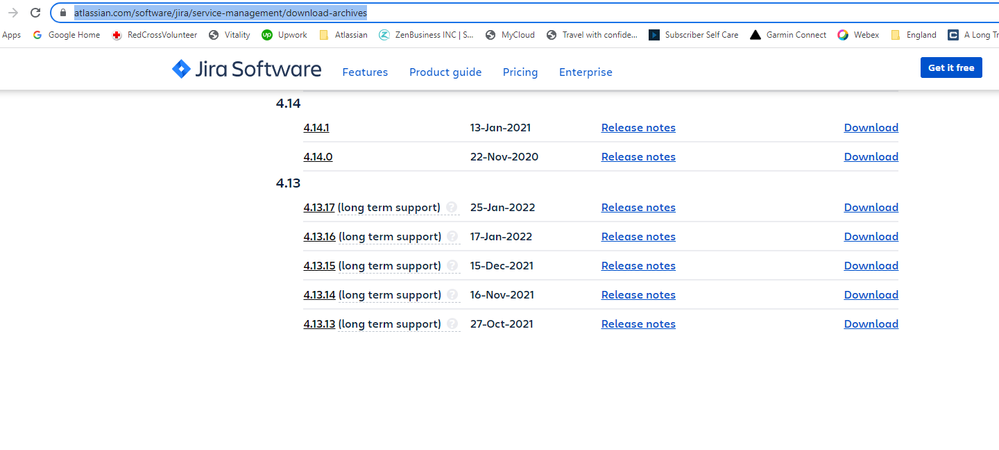Click the Get it free button
This screenshot has height=450, width=999.
pyautogui.click(x=951, y=68)
